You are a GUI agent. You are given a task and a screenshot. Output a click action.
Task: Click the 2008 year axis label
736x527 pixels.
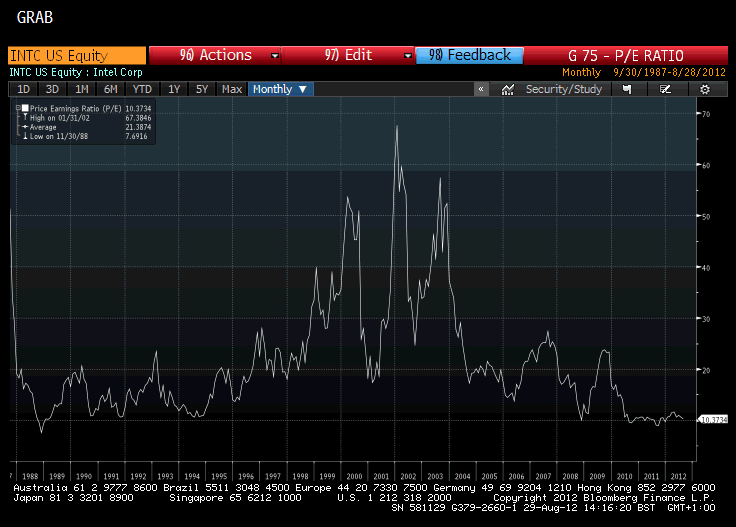(570, 476)
